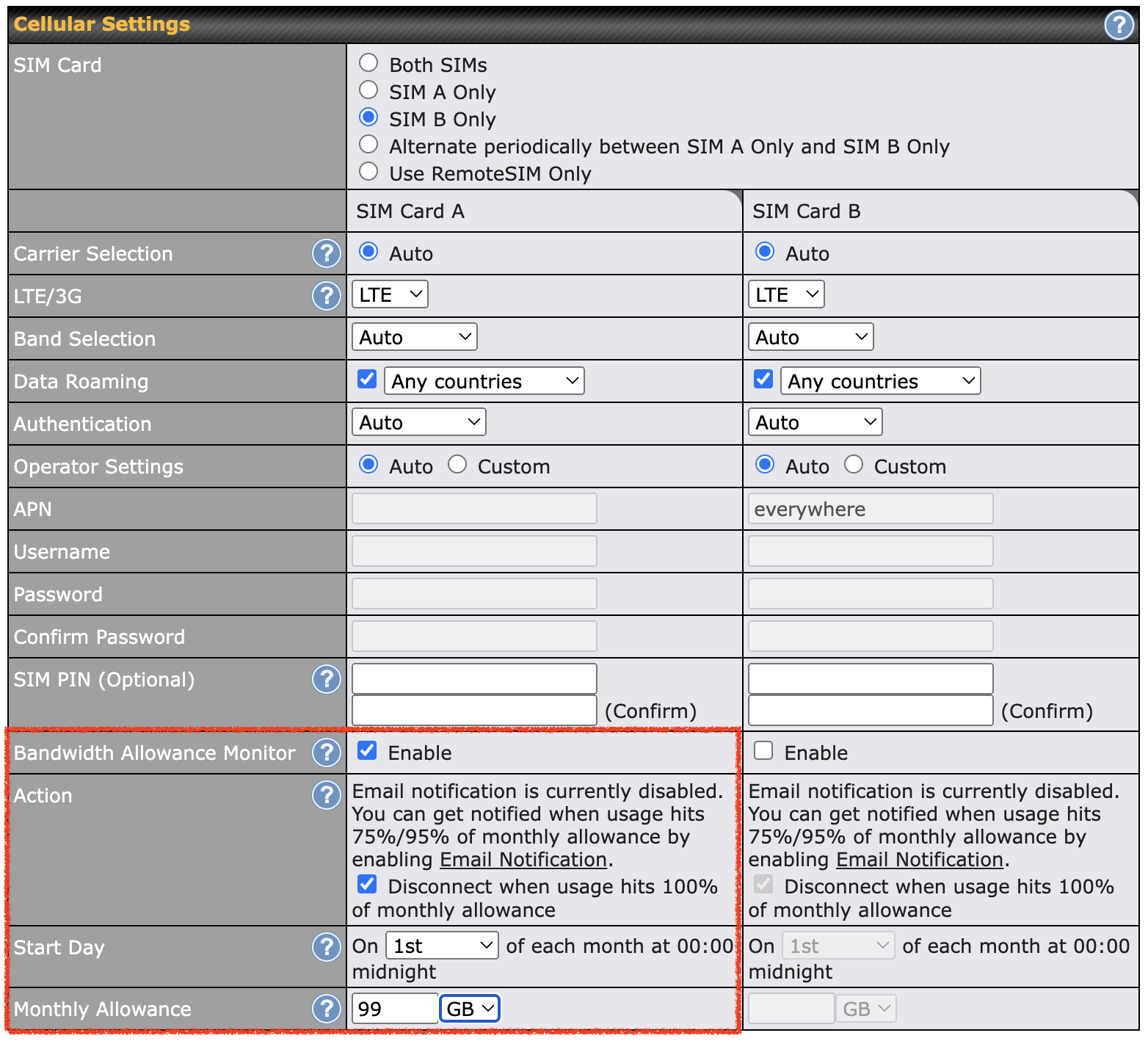Viewport: 1148px width, 1041px height.
Task: Enable Bandwidth Allowance Monitor for SIM Card B
Action: click(x=763, y=750)
